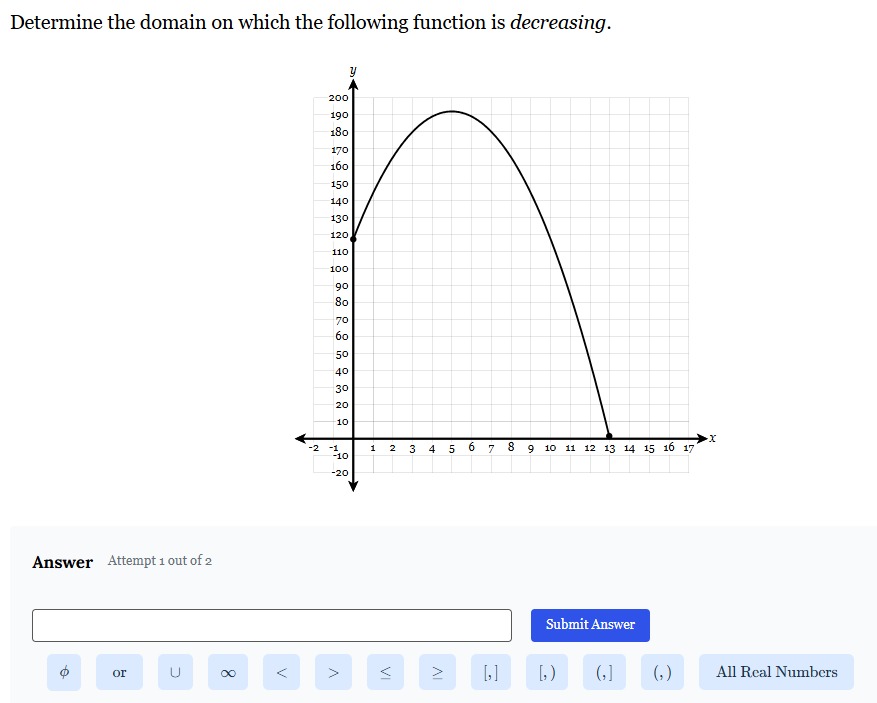Insert the 'or' operator button
This screenshot has height=703, width=877.
click(x=119, y=672)
